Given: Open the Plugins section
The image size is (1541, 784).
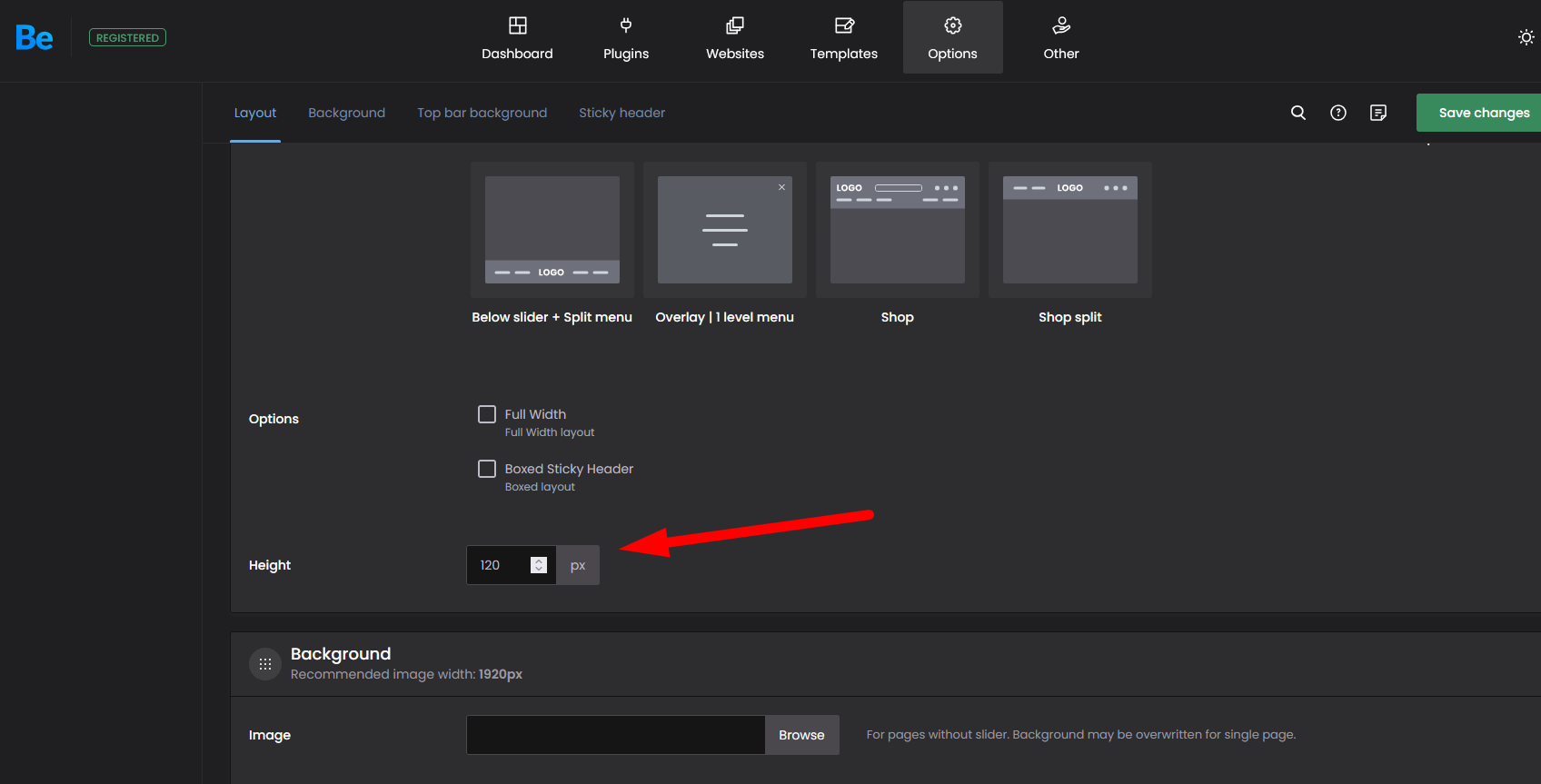Looking at the screenshot, I should 626,38.
